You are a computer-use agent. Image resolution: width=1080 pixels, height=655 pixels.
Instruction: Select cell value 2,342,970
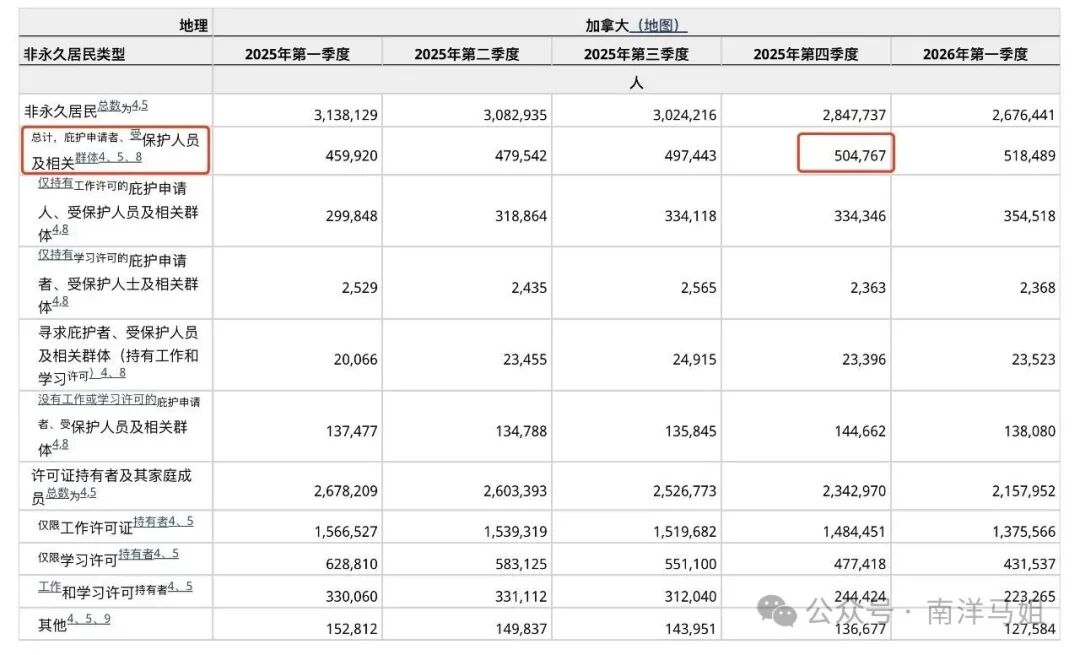pos(854,491)
